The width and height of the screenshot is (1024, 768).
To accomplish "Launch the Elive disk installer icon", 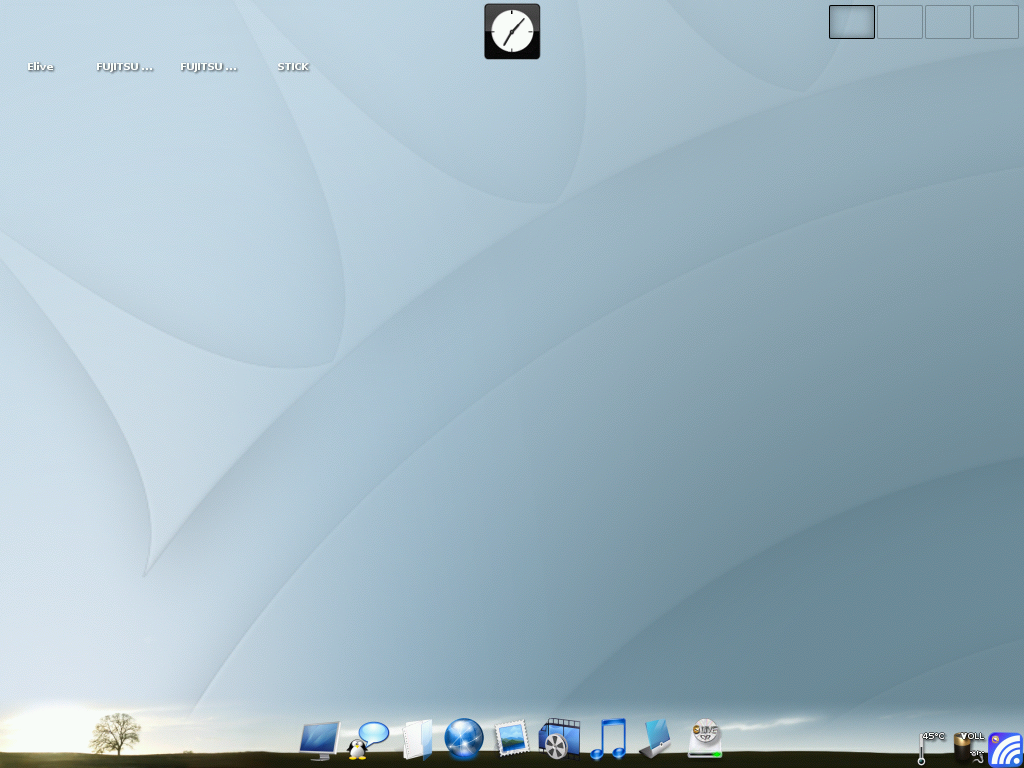I will 705,739.
